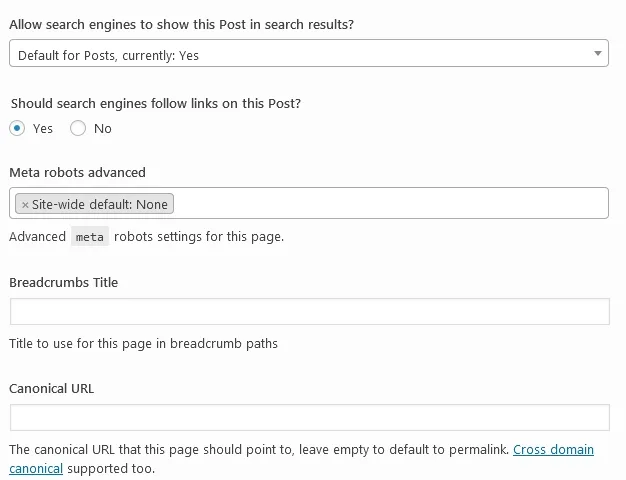Viewport: 626px width, 480px height.
Task: Open the canonical link text
Action: click(x=36, y=468)
